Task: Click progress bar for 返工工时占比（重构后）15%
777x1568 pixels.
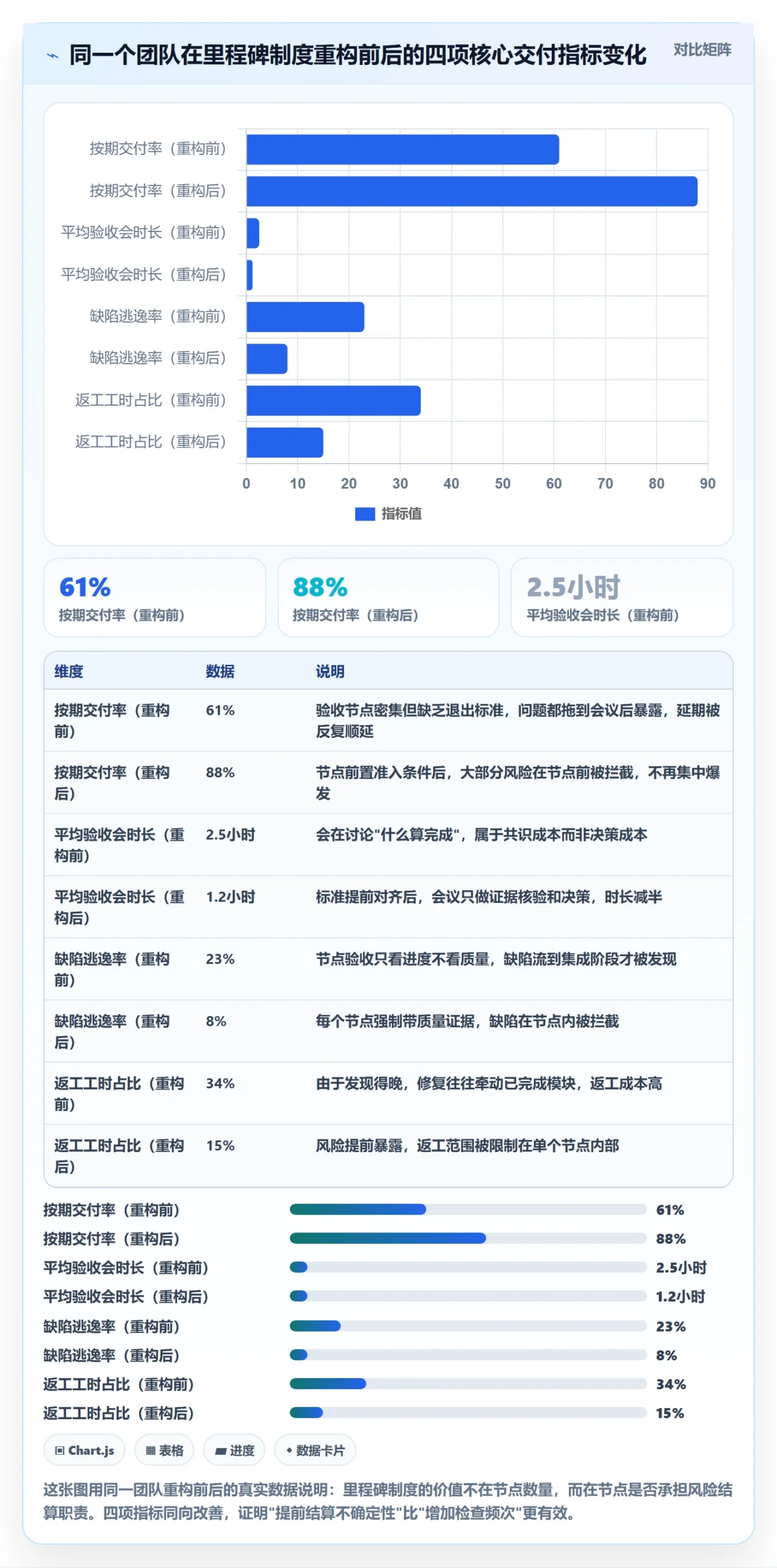Action: tap(468, 1412)
